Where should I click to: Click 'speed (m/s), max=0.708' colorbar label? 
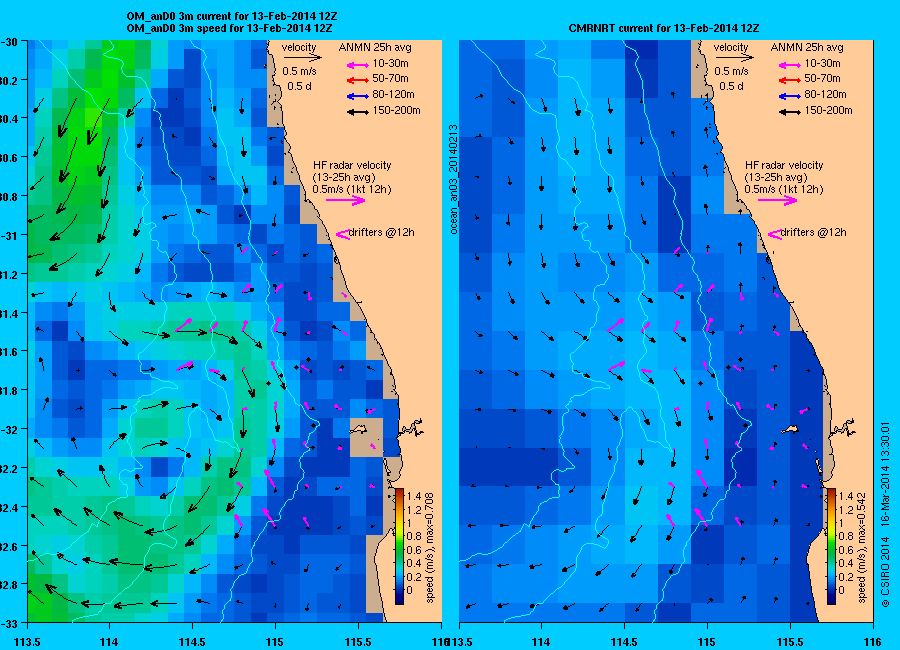[x=429, y=547]
